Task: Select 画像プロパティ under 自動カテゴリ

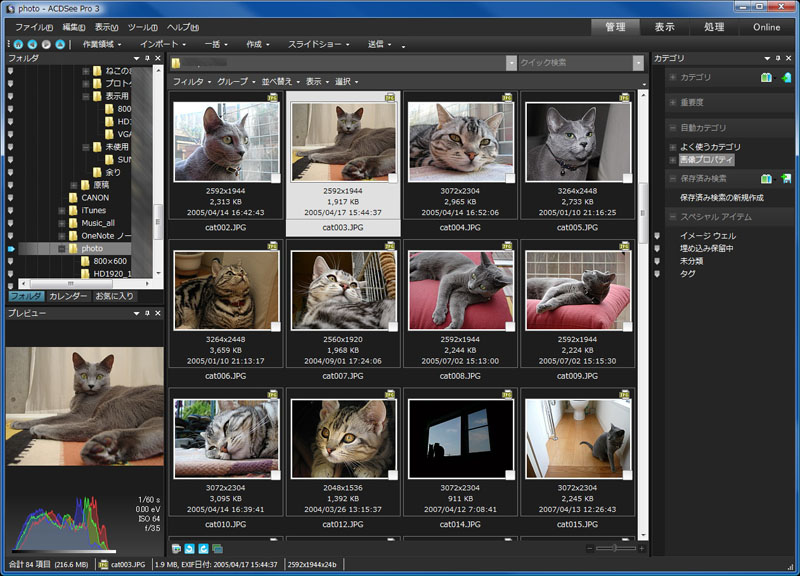Action: [x=707, y=159]
